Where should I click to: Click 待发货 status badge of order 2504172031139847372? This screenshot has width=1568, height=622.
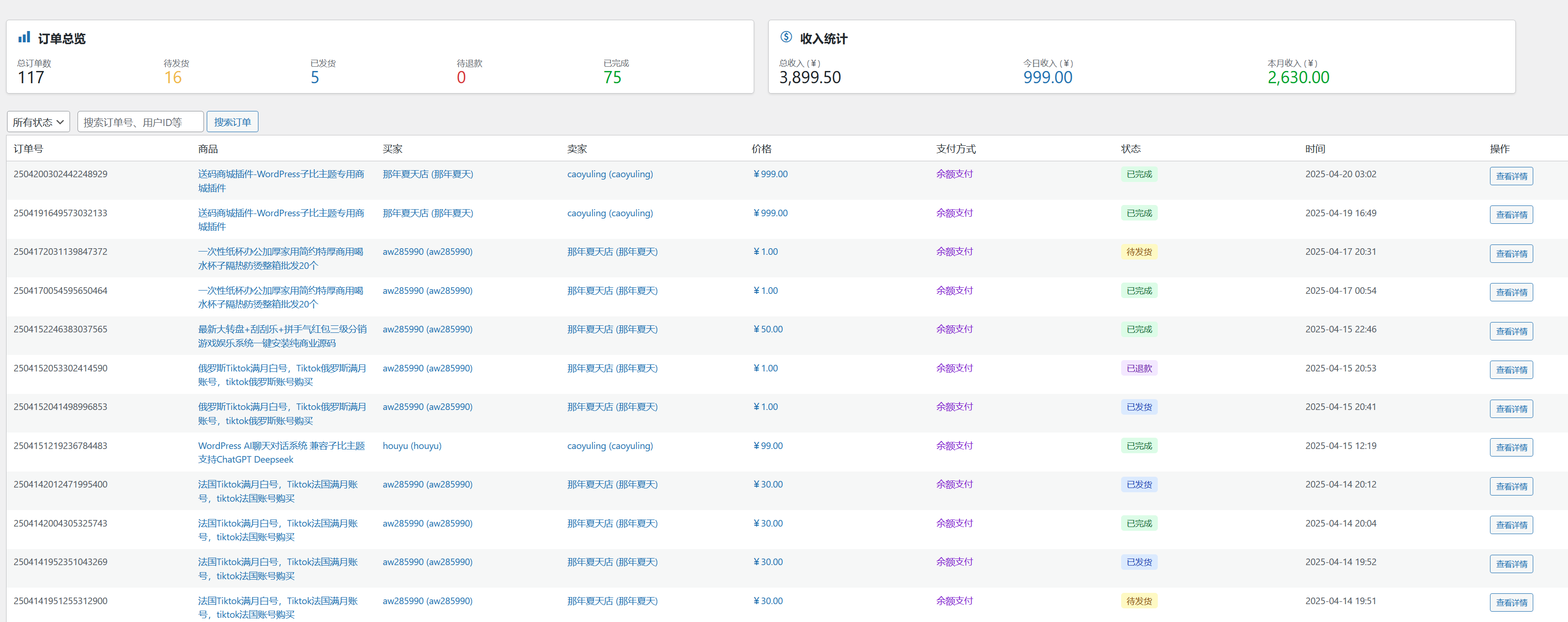tap(1139, 252)
